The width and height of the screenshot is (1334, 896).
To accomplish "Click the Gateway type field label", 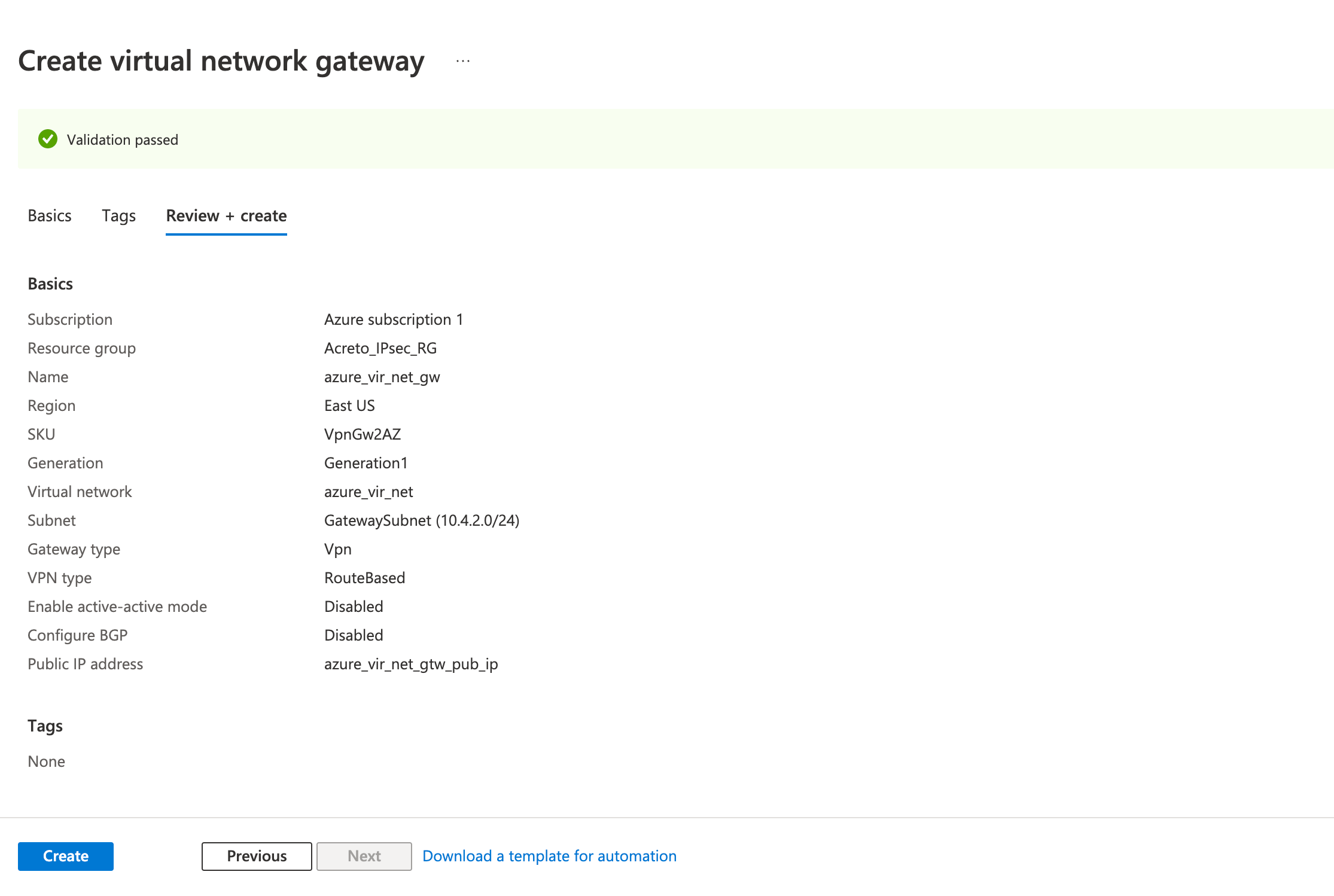I will point(74,549).
